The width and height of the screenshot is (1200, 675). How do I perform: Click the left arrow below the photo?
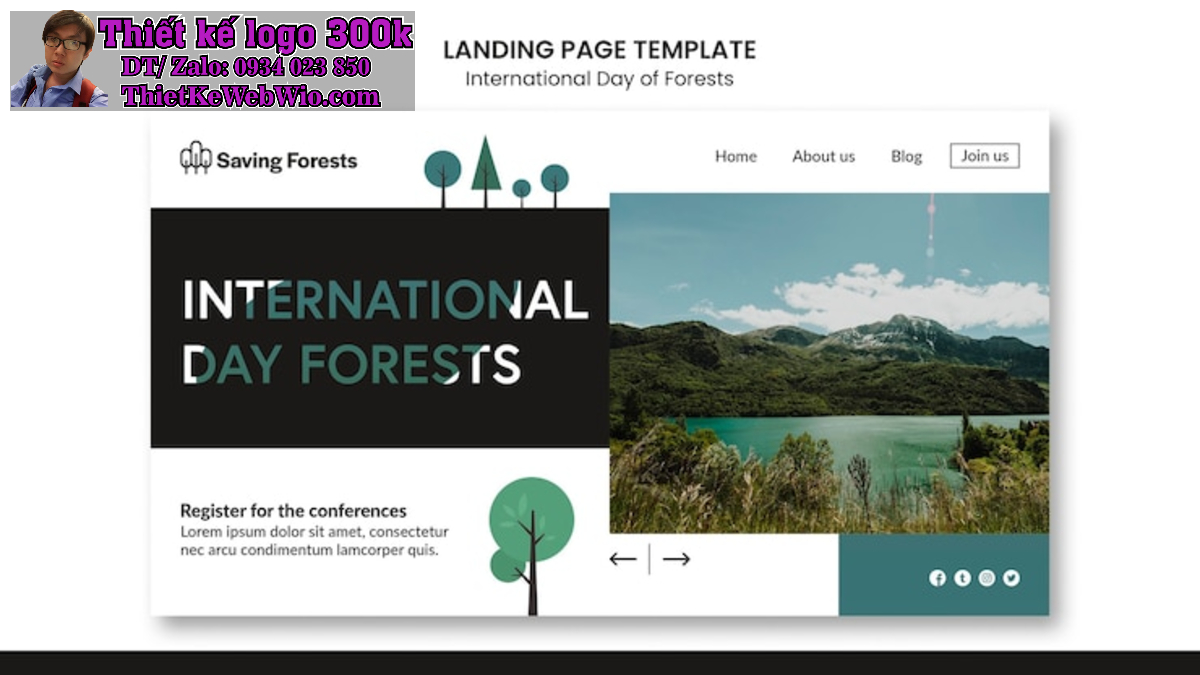pyautogui.click(x=622, y=558)
